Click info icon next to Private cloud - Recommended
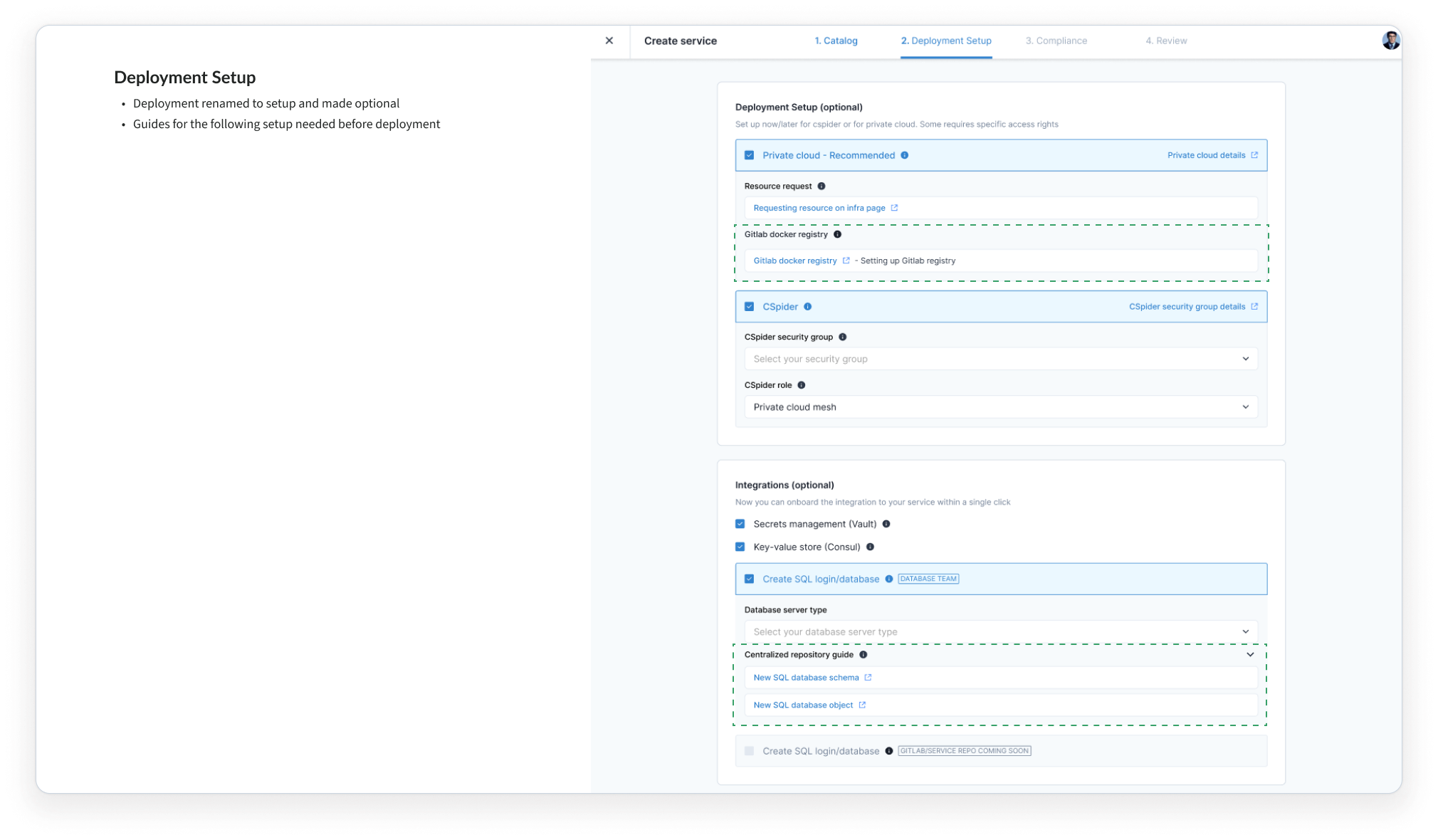The width and height of the screenshot is (1438, 840). coord(904,155)
